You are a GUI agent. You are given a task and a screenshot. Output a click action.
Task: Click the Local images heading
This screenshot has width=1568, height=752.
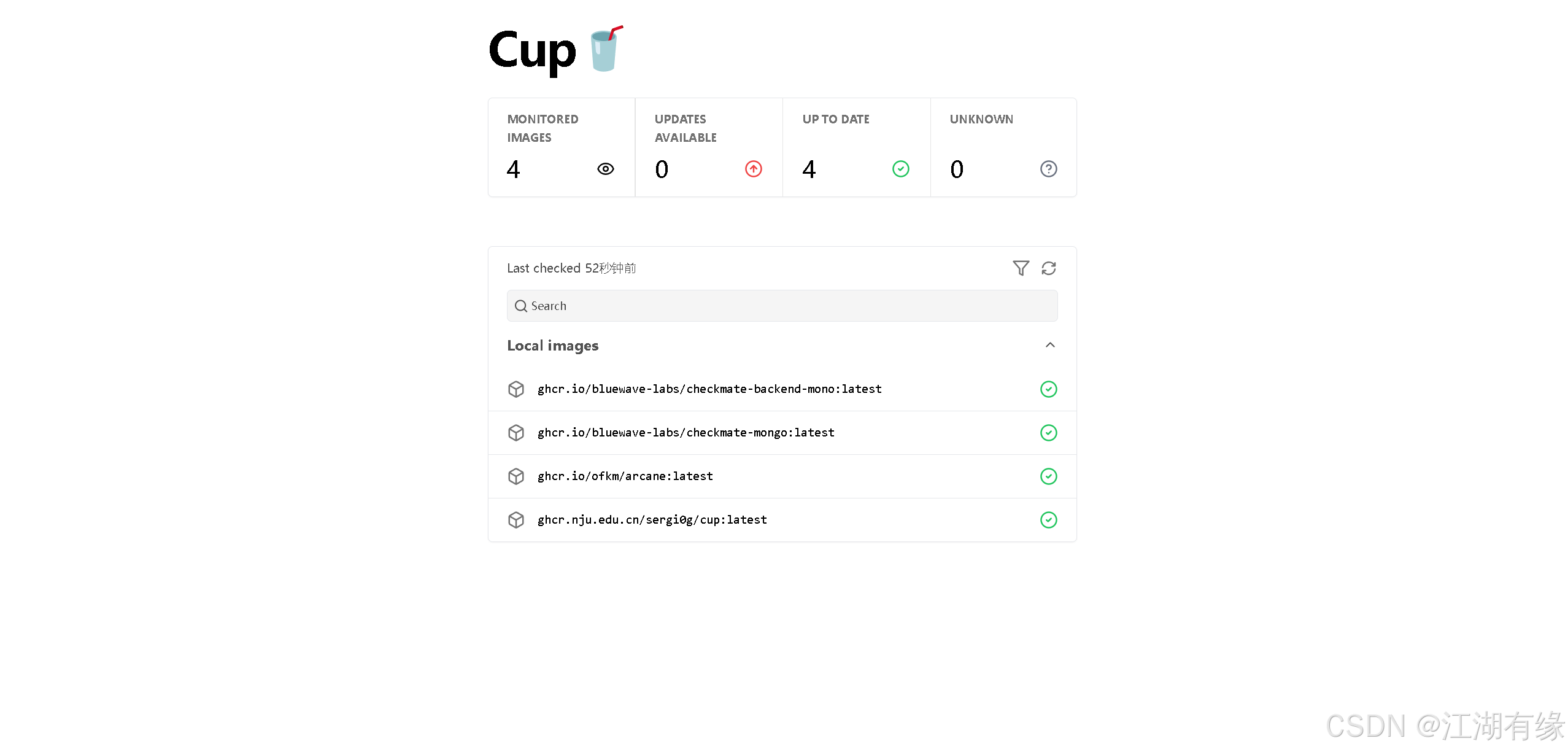(x=552, y=346)
